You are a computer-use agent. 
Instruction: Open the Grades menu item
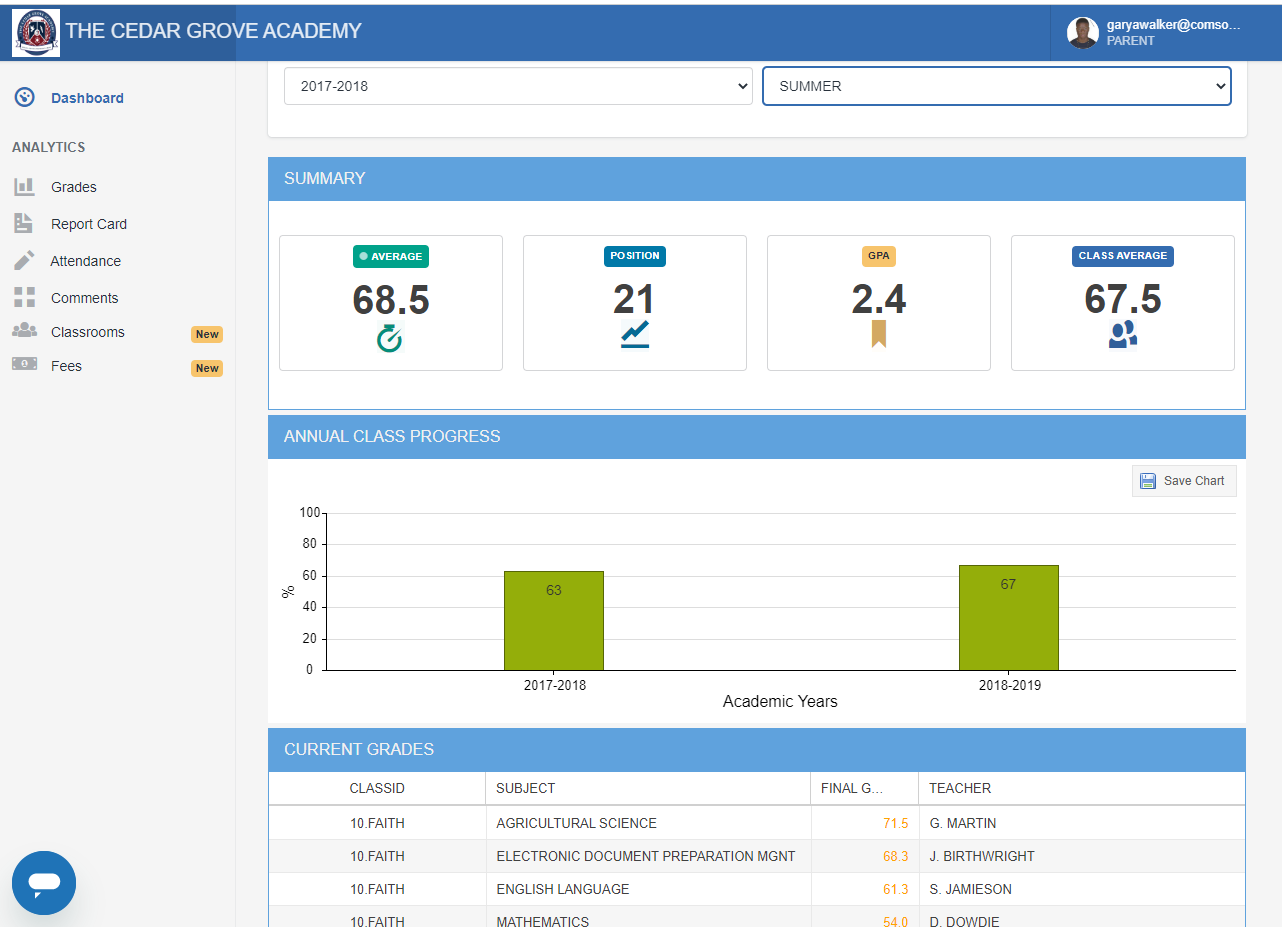[74, 187]
